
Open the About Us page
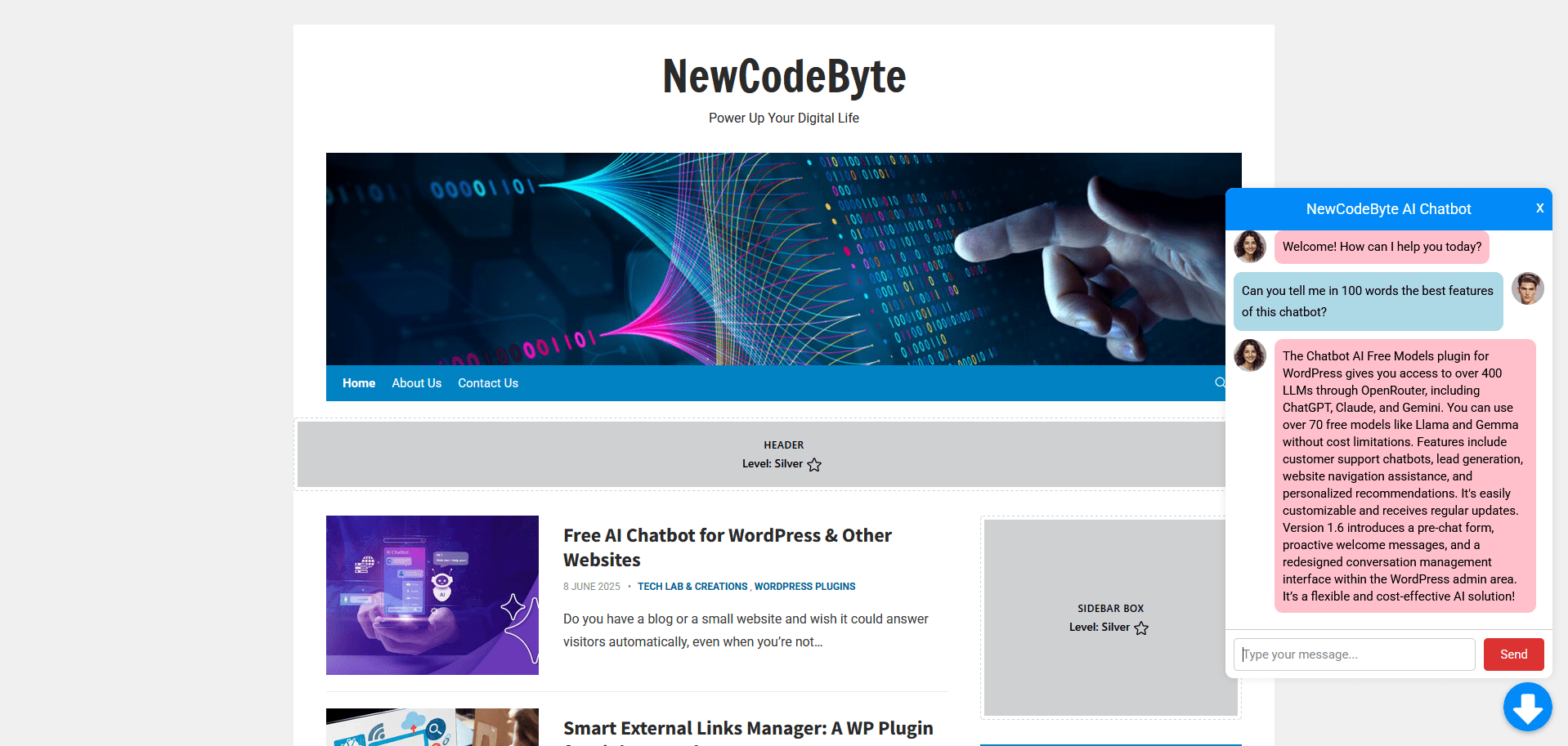(416, 383)
